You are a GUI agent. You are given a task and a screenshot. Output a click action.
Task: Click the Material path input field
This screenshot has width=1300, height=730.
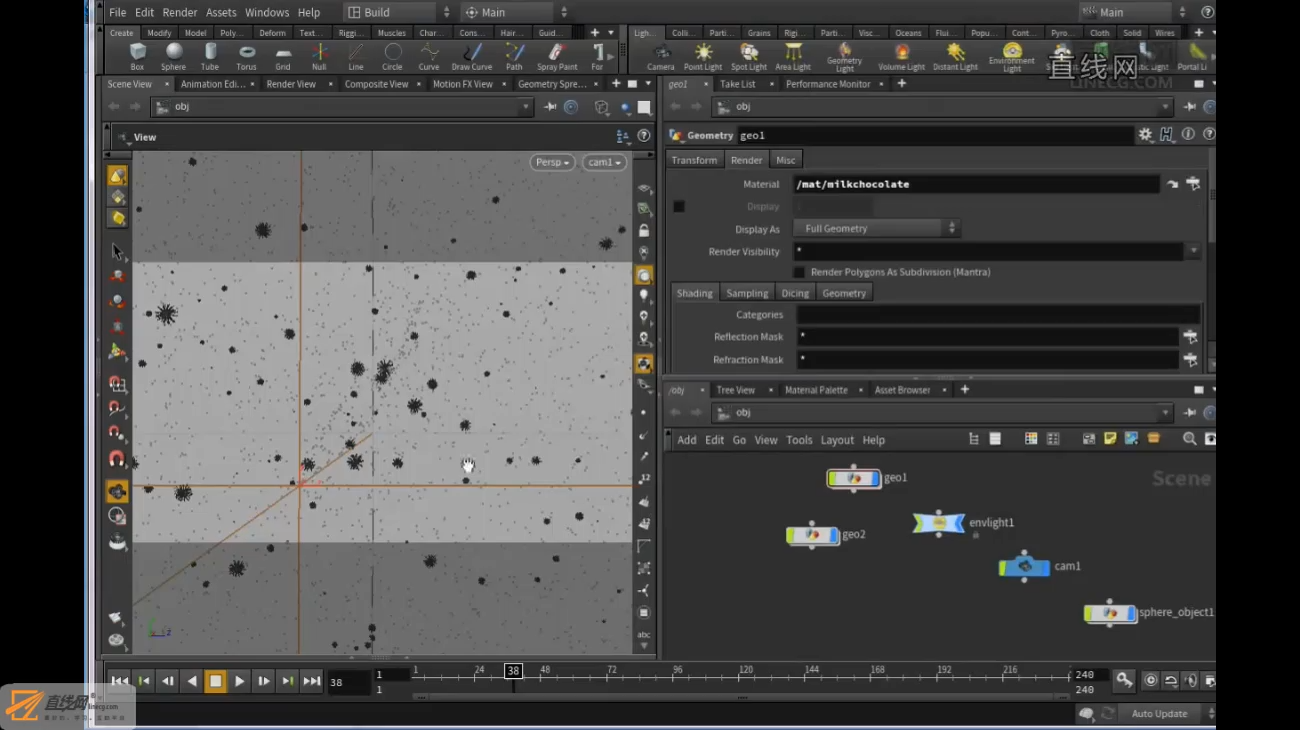coord(975,184)
